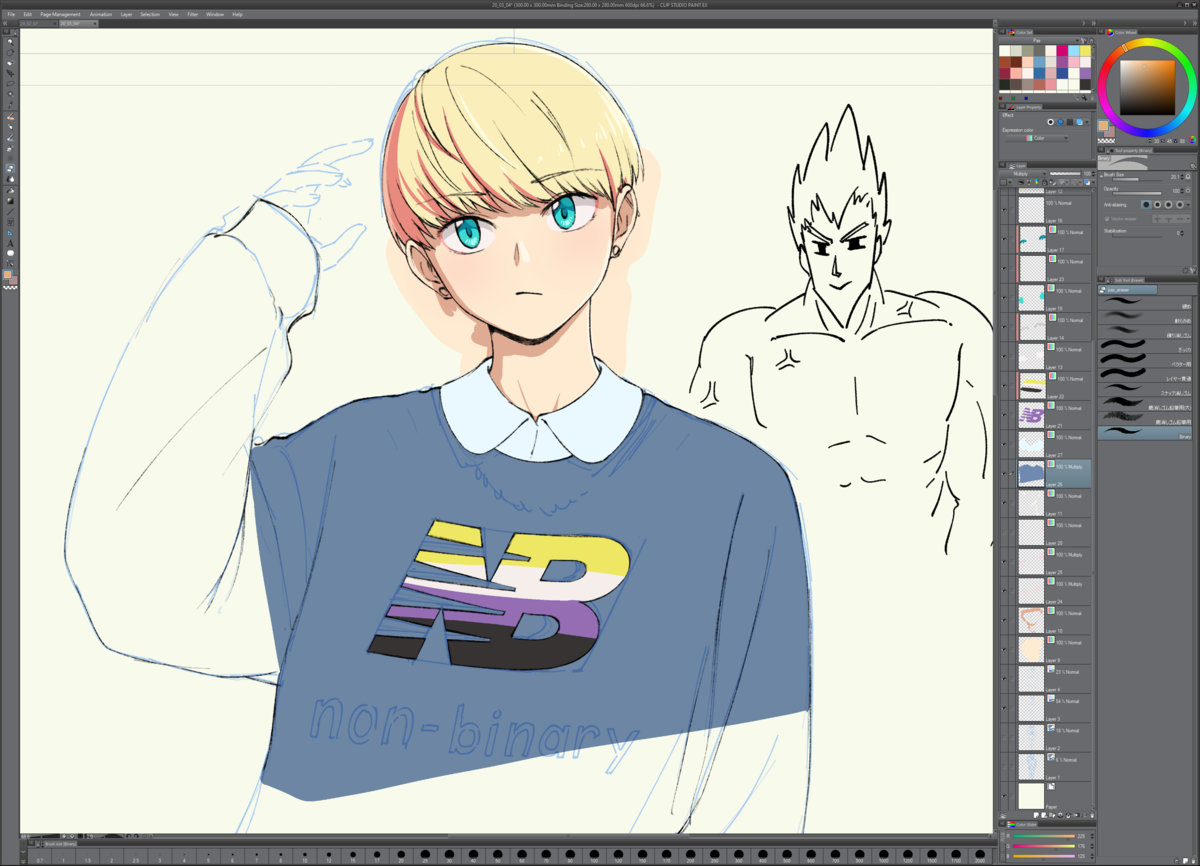Enable border effect in Layer Property
The height and width of the screenshot is (866, 1200).
(x=1050, y=122)
